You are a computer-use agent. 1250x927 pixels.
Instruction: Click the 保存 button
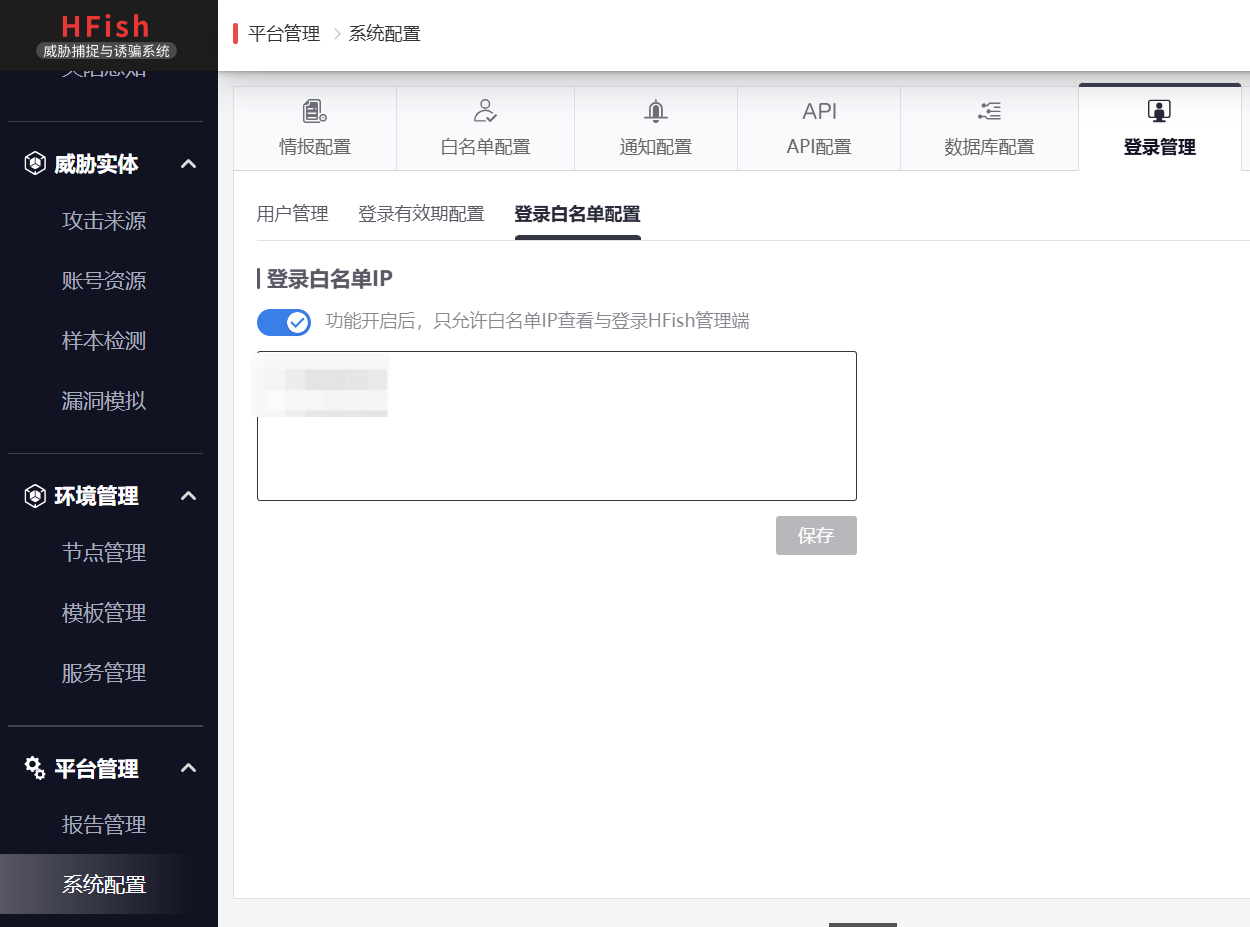[816, 535]
